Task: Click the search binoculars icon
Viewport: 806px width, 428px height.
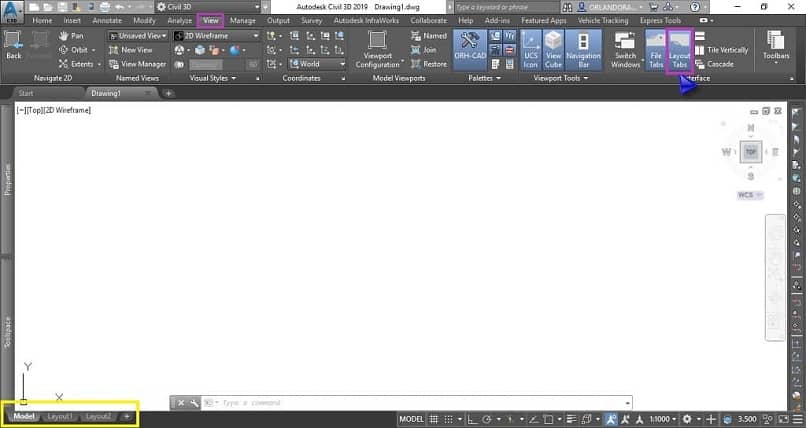Action: [x=567, y=7]
